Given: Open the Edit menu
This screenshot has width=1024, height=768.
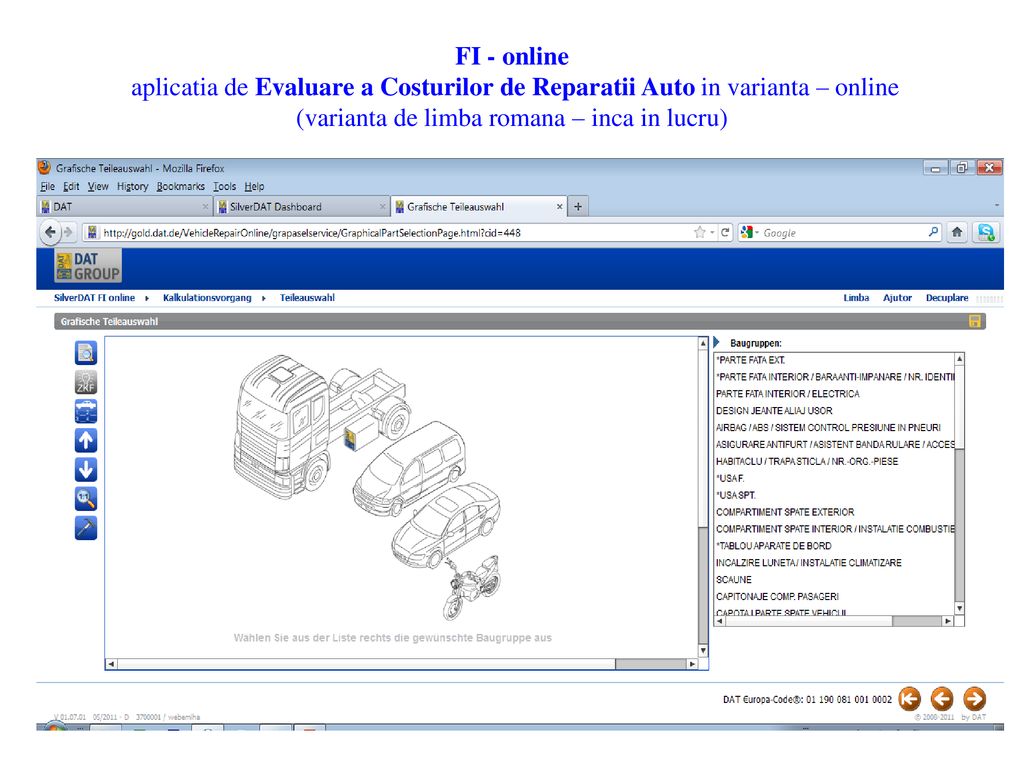Looking at the screenshot, I should (x=71, y=186).
